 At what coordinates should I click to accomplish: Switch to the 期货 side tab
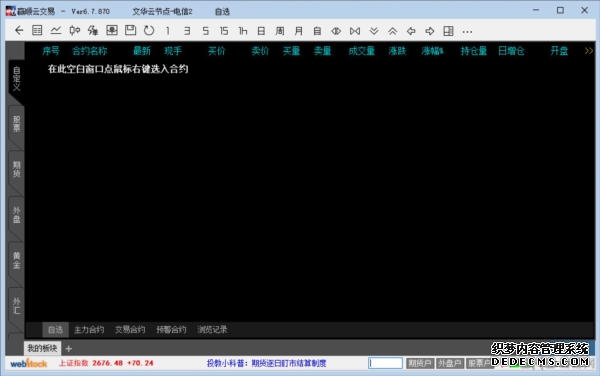coord(16,169)
